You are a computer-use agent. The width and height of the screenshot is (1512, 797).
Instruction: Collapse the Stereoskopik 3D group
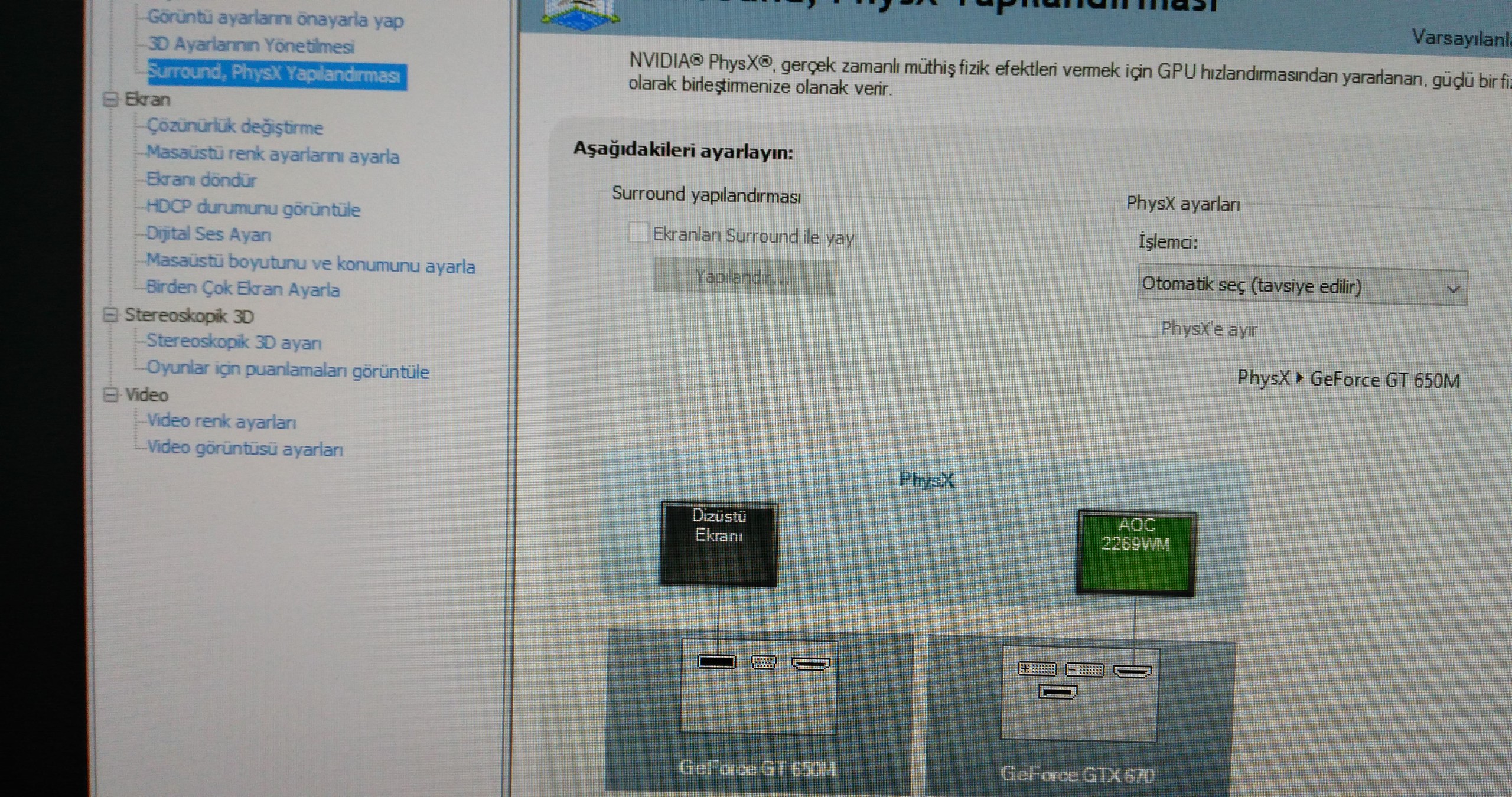[110, 315]
